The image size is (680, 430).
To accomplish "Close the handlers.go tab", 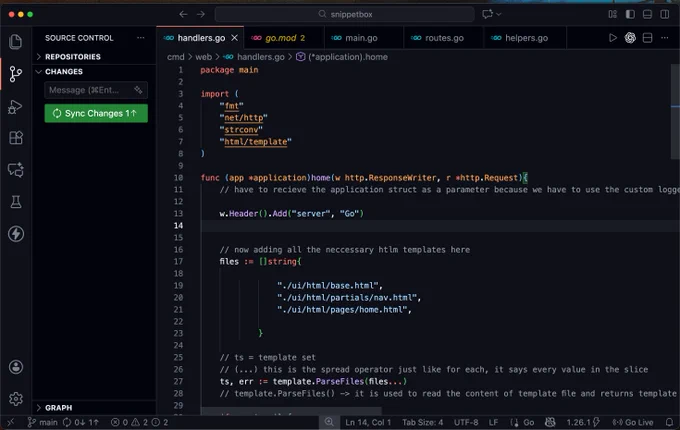I will [x=235, y=38].
